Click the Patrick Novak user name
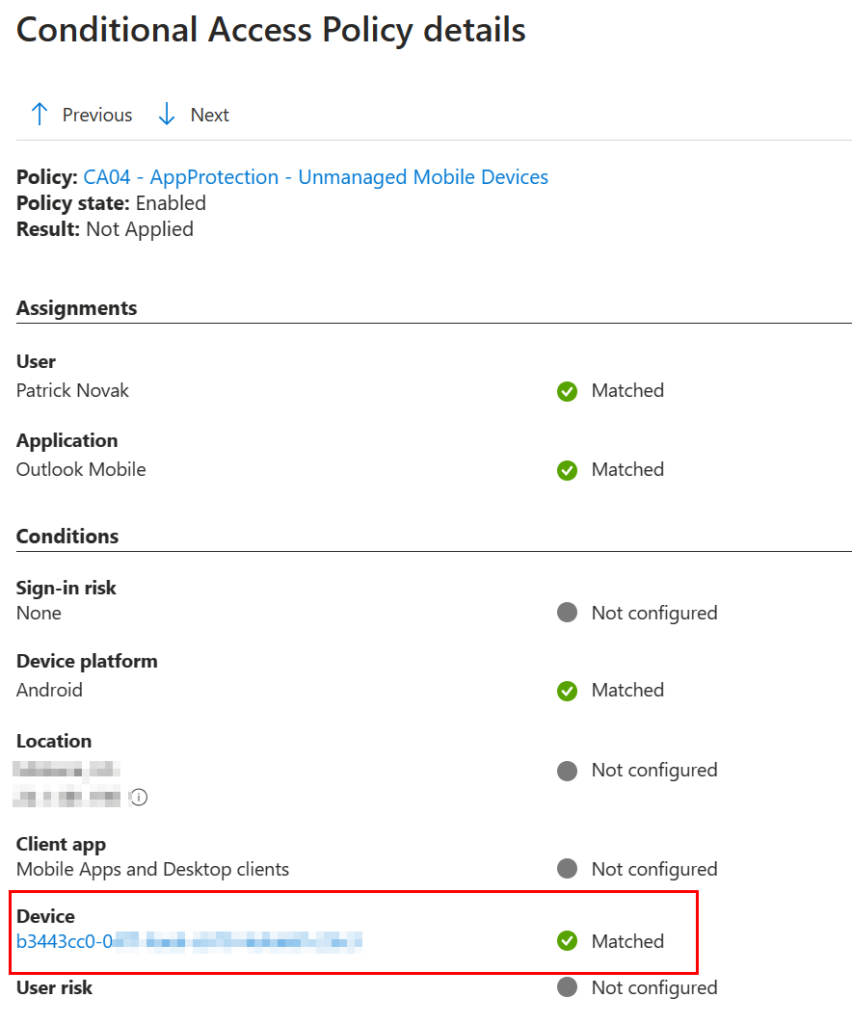The image size is (852, 1024). point(72,390)
